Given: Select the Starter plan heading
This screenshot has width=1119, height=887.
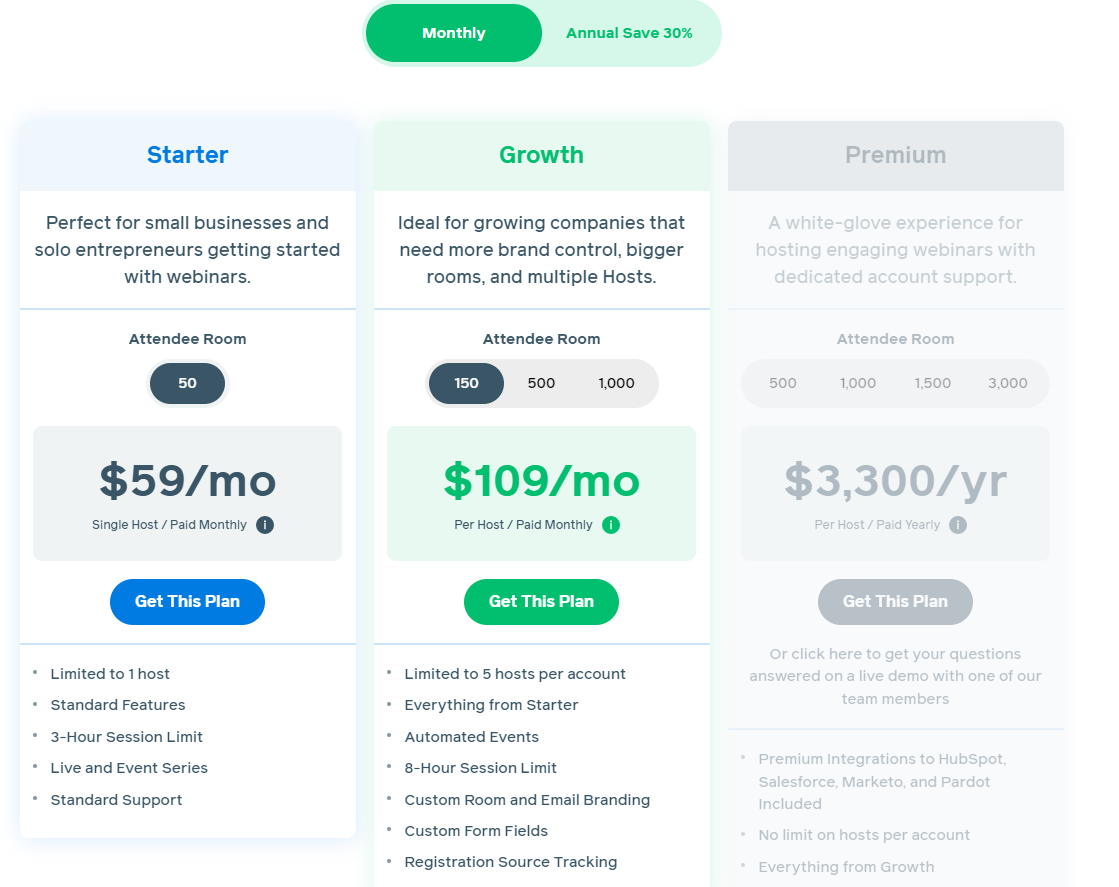Looking at the screenshot, I should (x=188, y=155).
